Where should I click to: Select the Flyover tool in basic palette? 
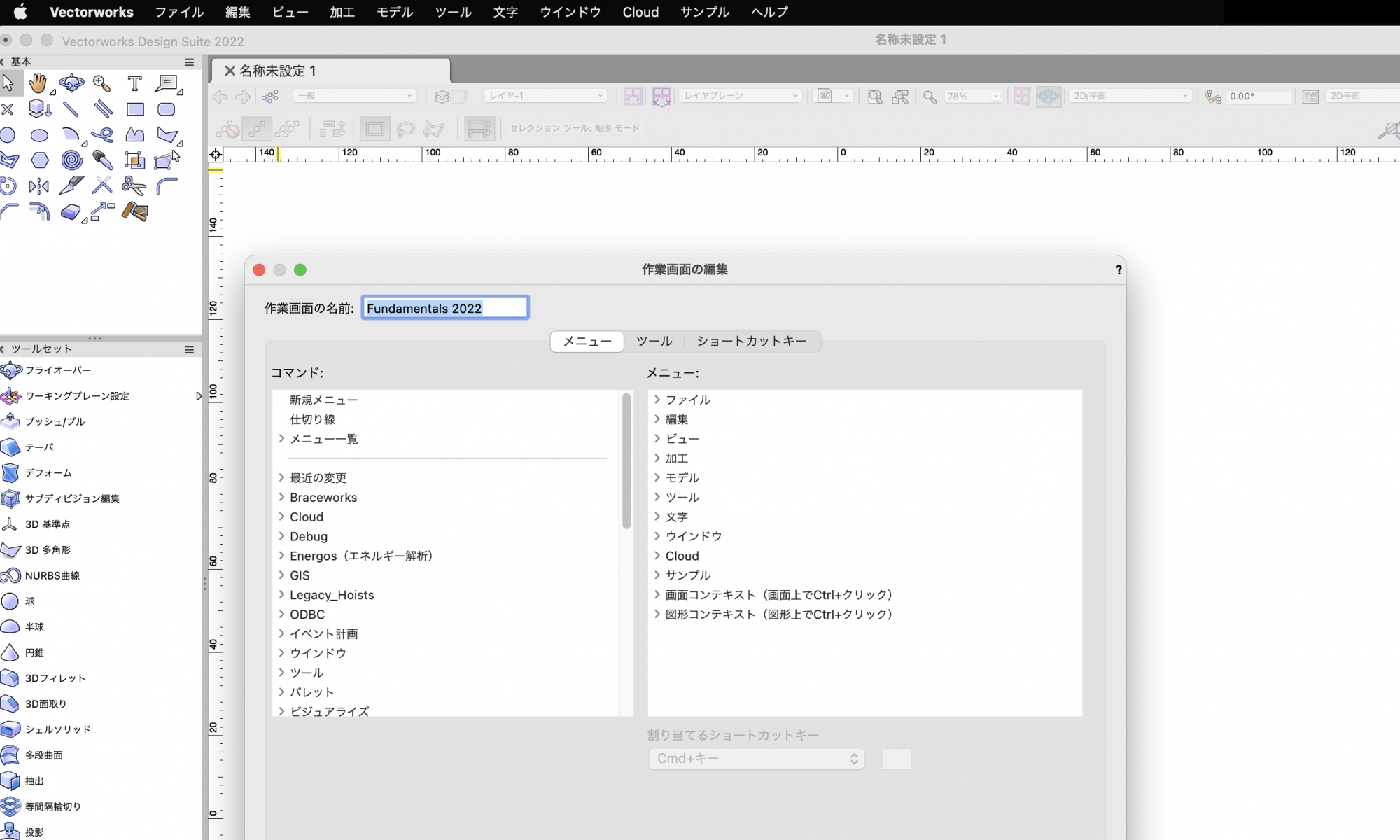click(71, 84)
